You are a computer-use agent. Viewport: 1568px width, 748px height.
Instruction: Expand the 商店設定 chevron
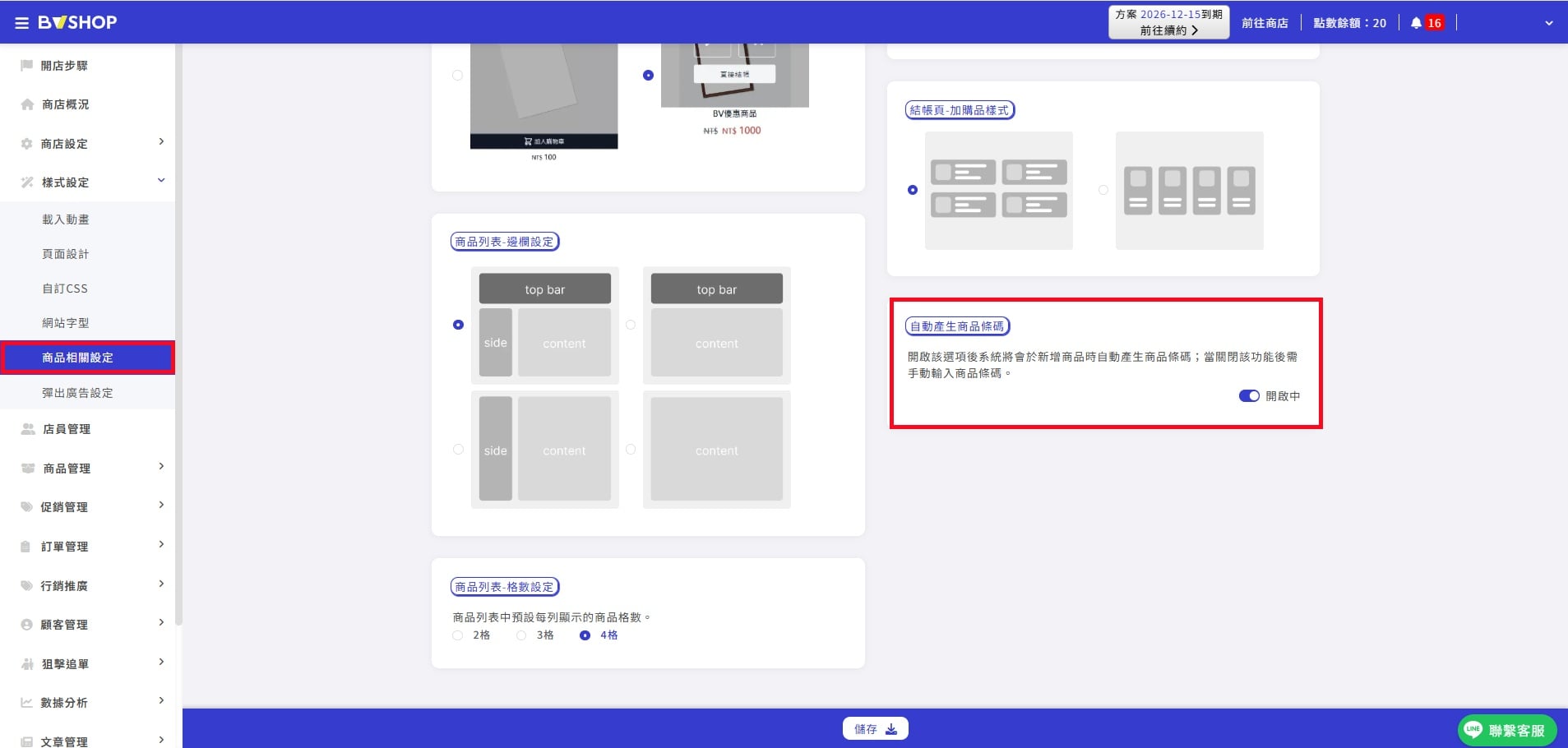[x=161, y=141]
